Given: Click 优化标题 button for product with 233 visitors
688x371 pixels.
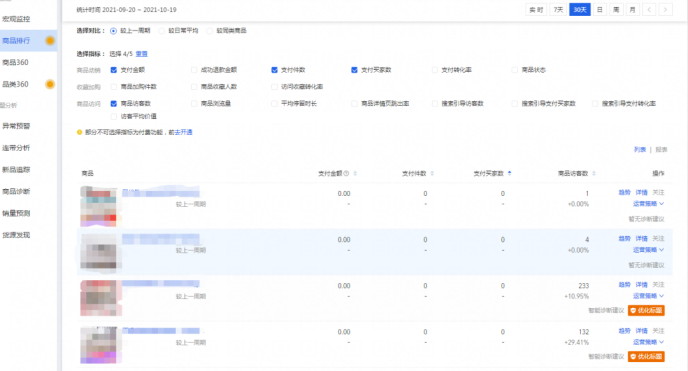Looking at the screenshot, I should coord(646,310).
